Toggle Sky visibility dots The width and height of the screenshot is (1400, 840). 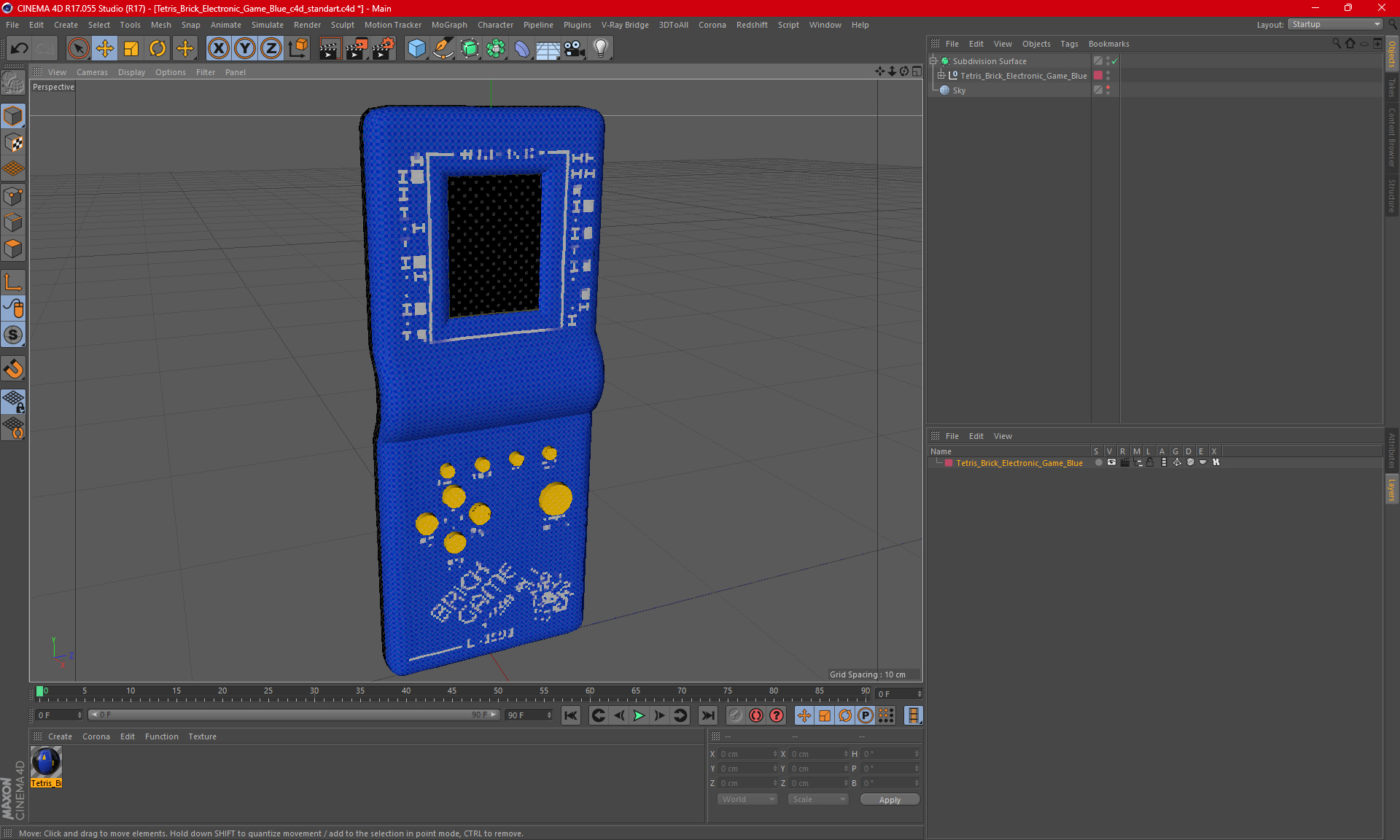[x=1108, y=90]
